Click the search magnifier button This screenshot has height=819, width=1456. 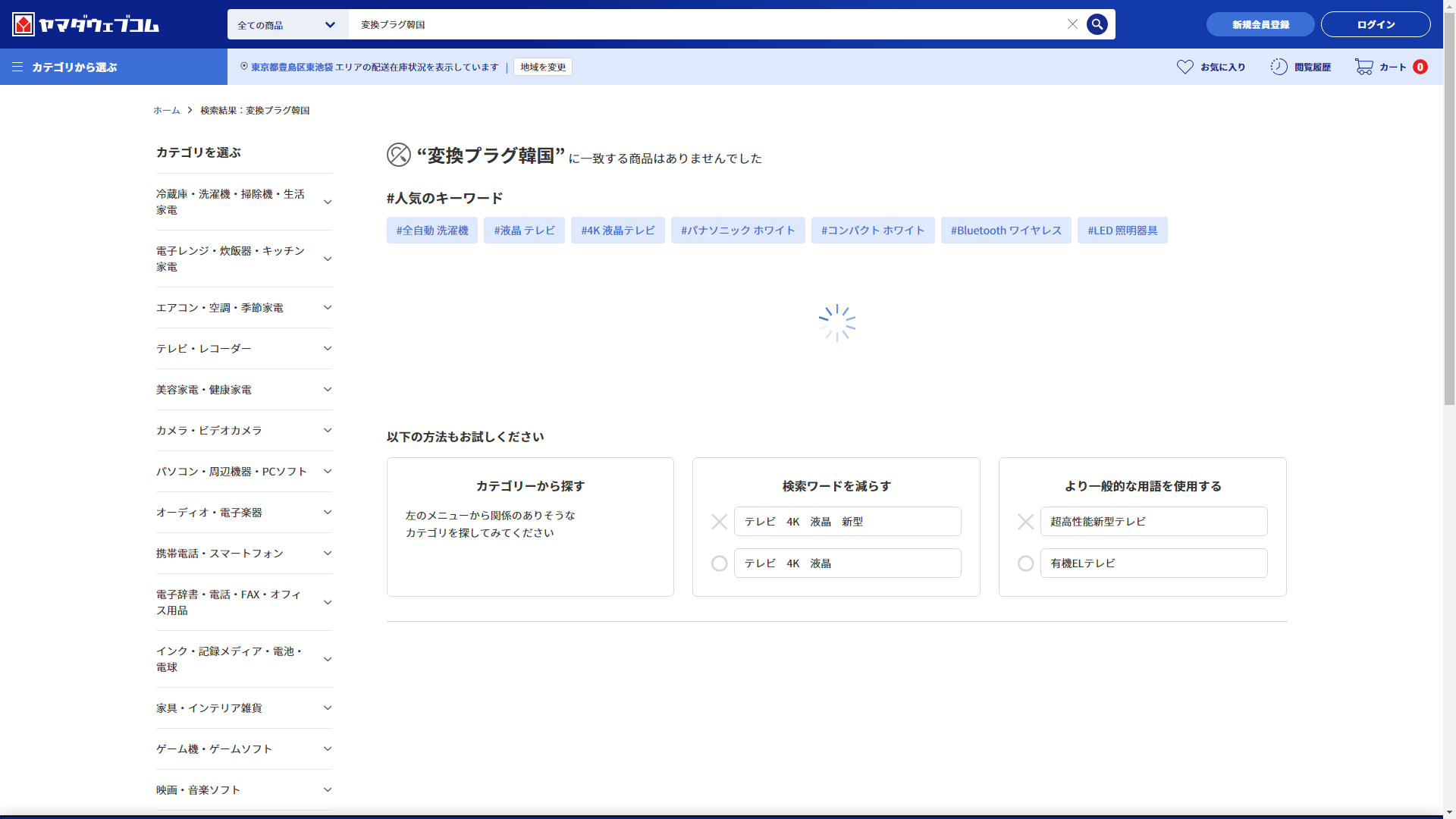1097,24
